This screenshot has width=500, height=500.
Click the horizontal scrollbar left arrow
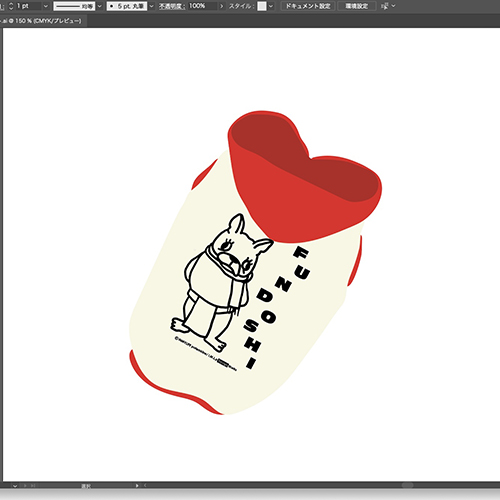(145, 486)
